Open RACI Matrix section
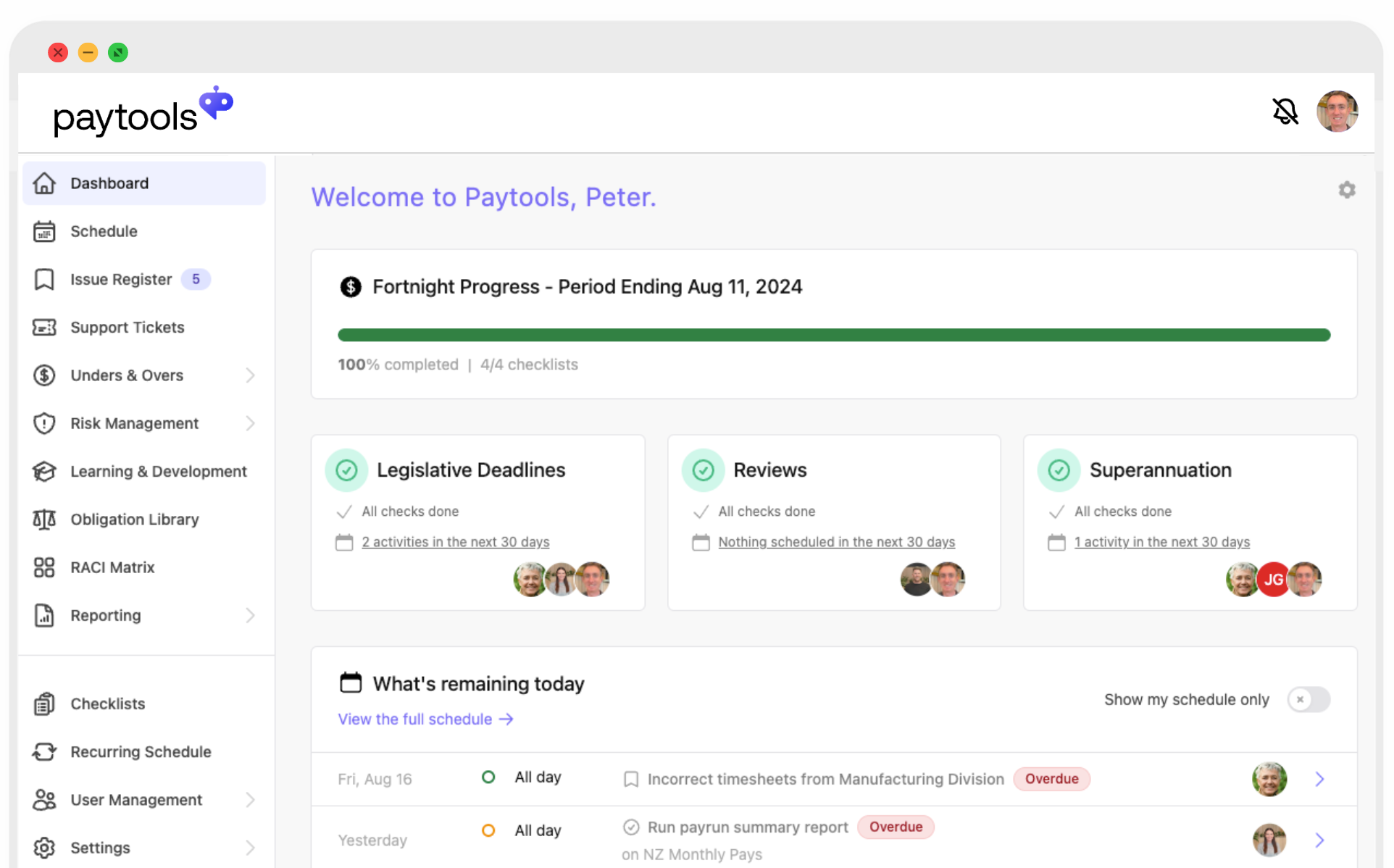This screenshot has height=868, width=1394. 112,567
